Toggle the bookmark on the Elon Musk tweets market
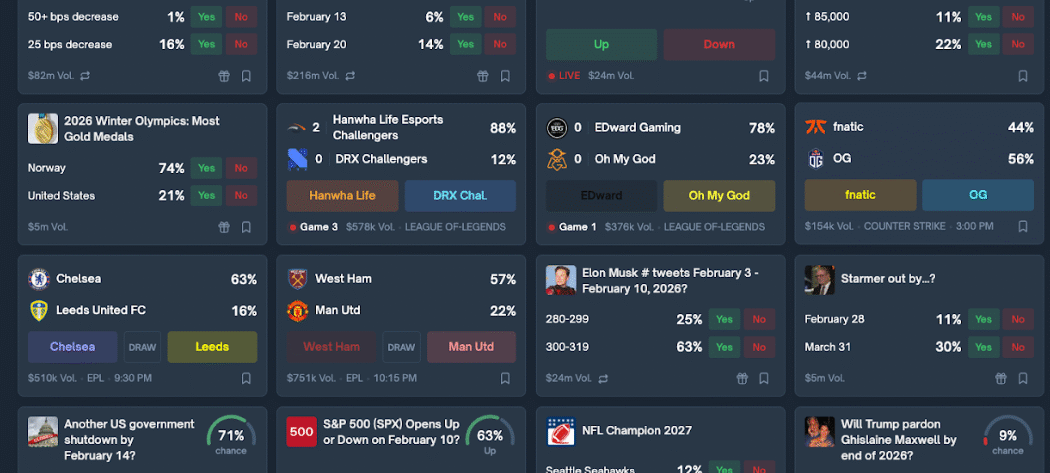The height and width of the screenshot is (473, 1050). click(x=764, y=379)
